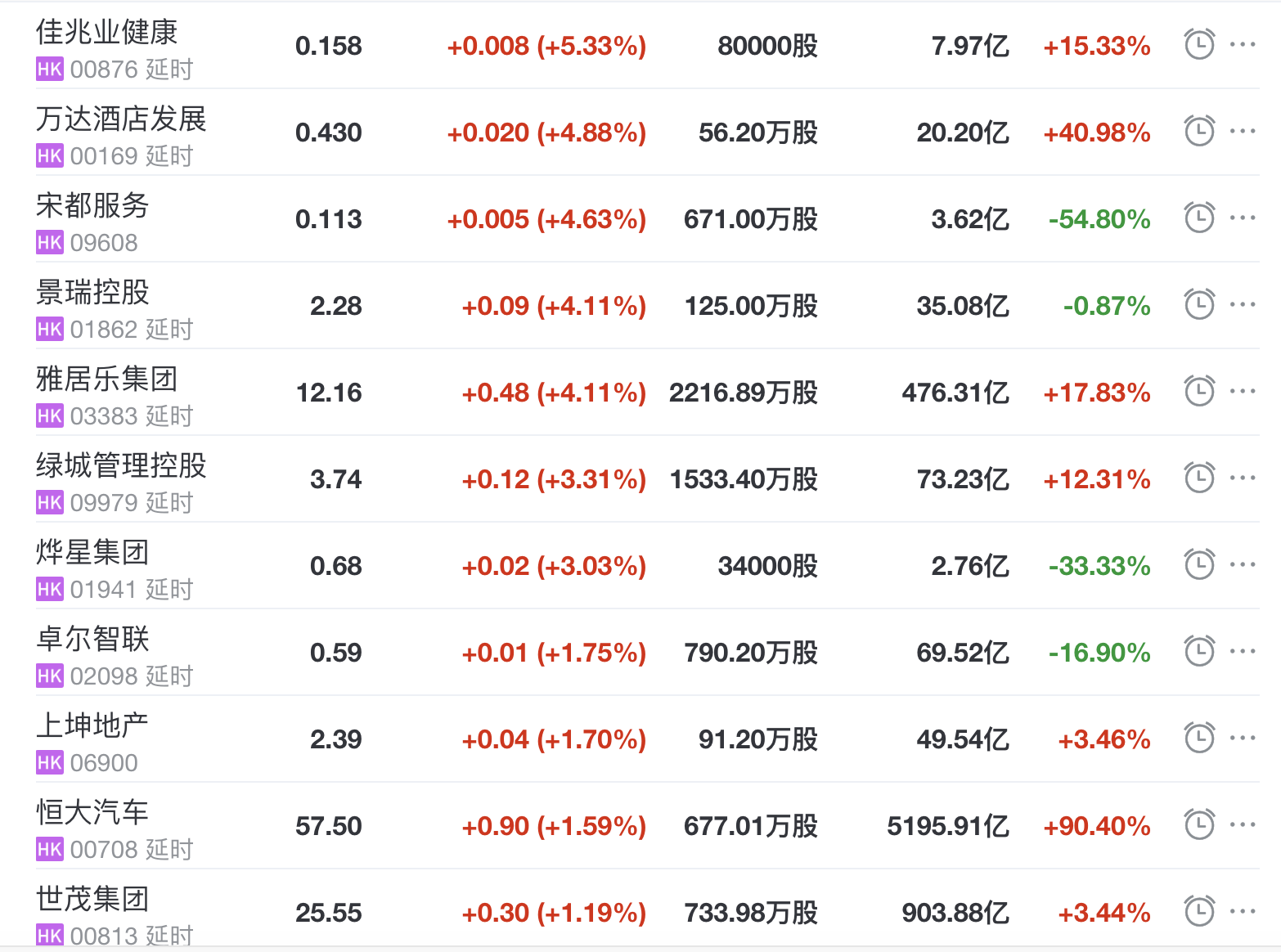Click change +0.020 (+4.88%)

(546, 132)
